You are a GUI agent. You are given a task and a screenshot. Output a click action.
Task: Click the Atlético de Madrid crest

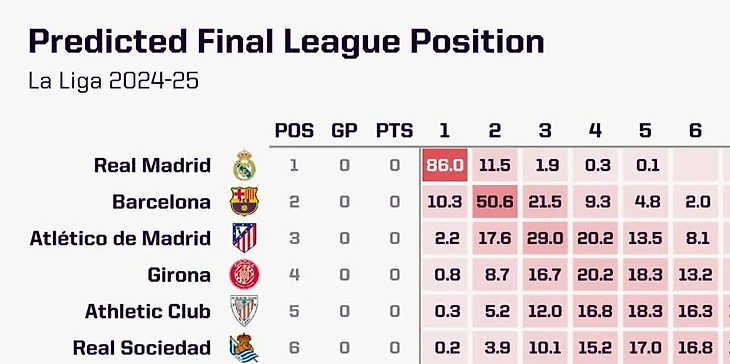244,238
